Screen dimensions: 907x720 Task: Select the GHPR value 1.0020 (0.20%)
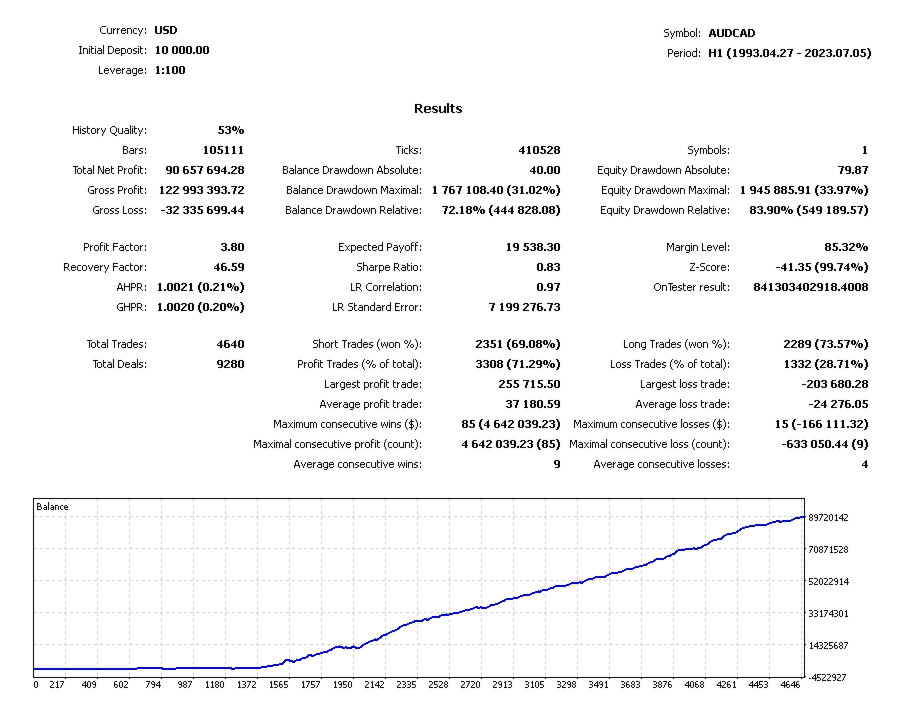point(201,307)
